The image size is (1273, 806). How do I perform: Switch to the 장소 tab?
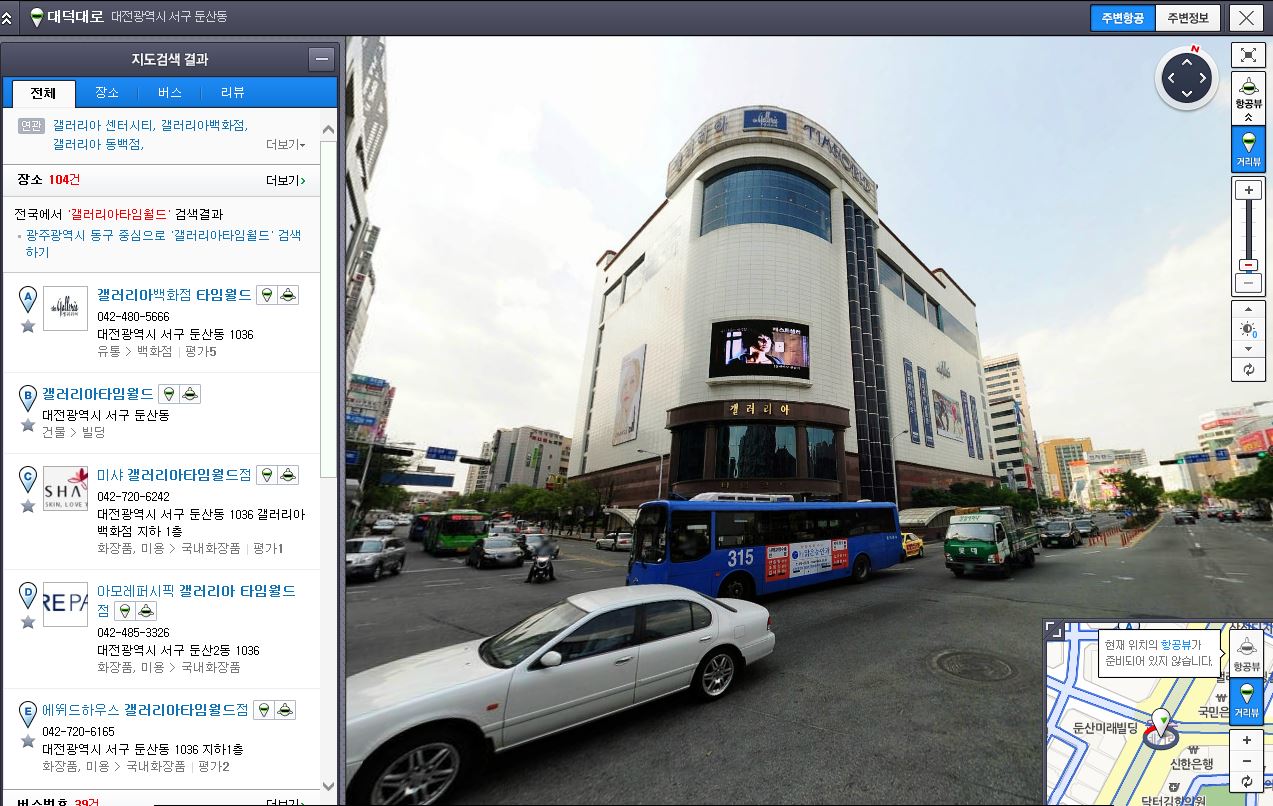tap(107, 92)
